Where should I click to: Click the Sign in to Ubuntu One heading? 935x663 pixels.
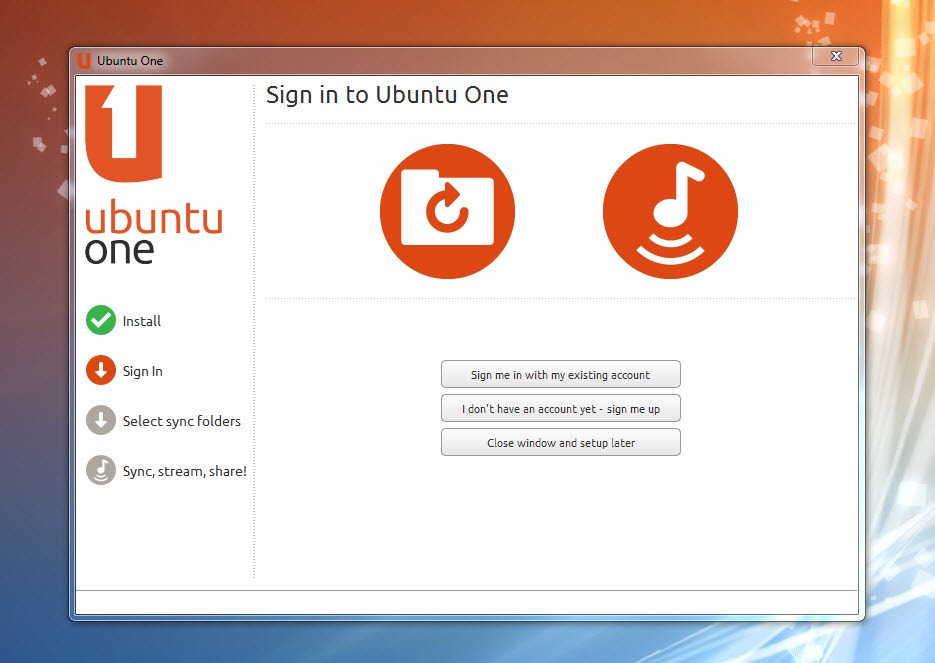[x=387, y=95]
